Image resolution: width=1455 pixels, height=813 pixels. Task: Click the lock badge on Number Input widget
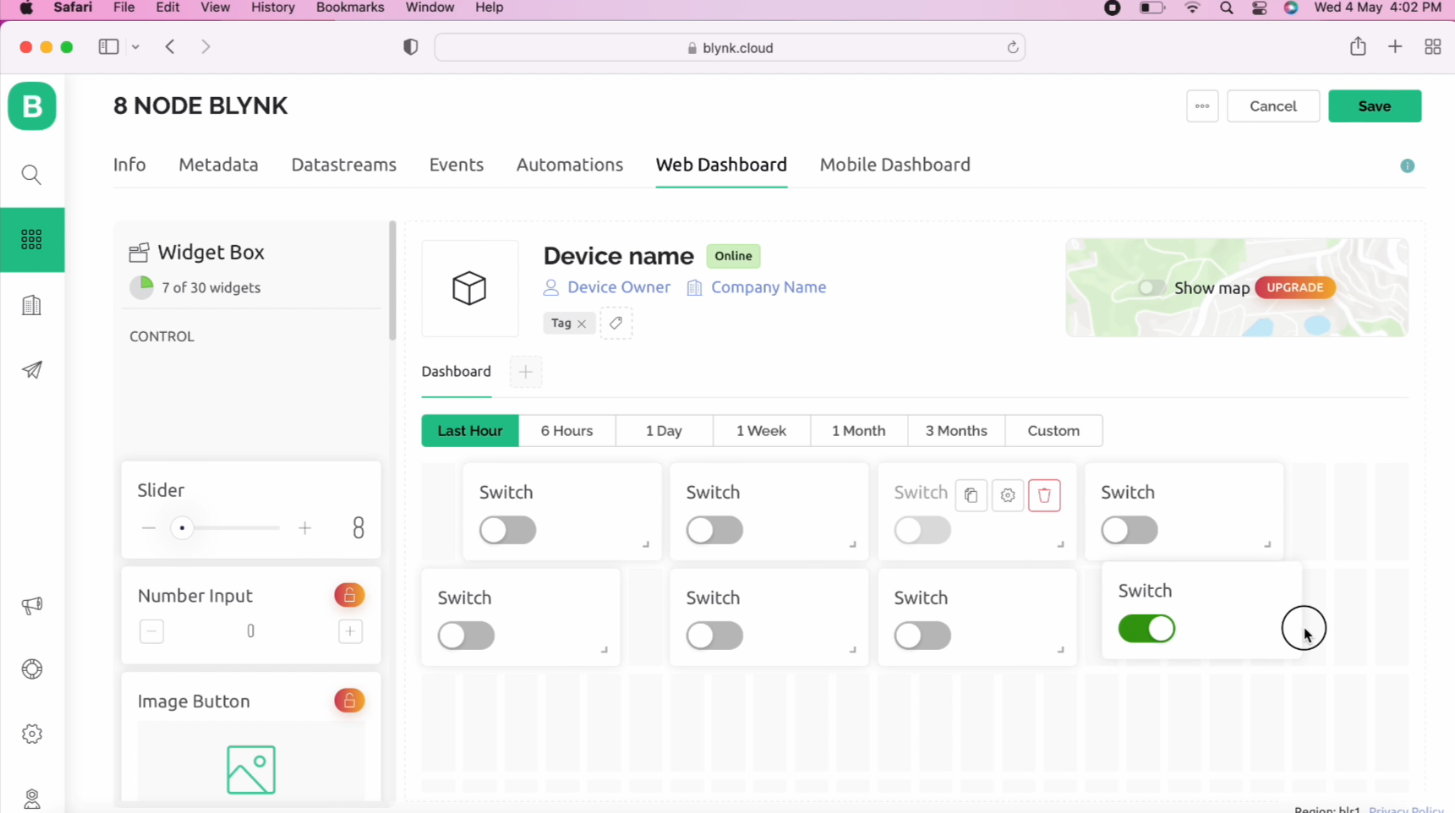[x=349, y=595]
